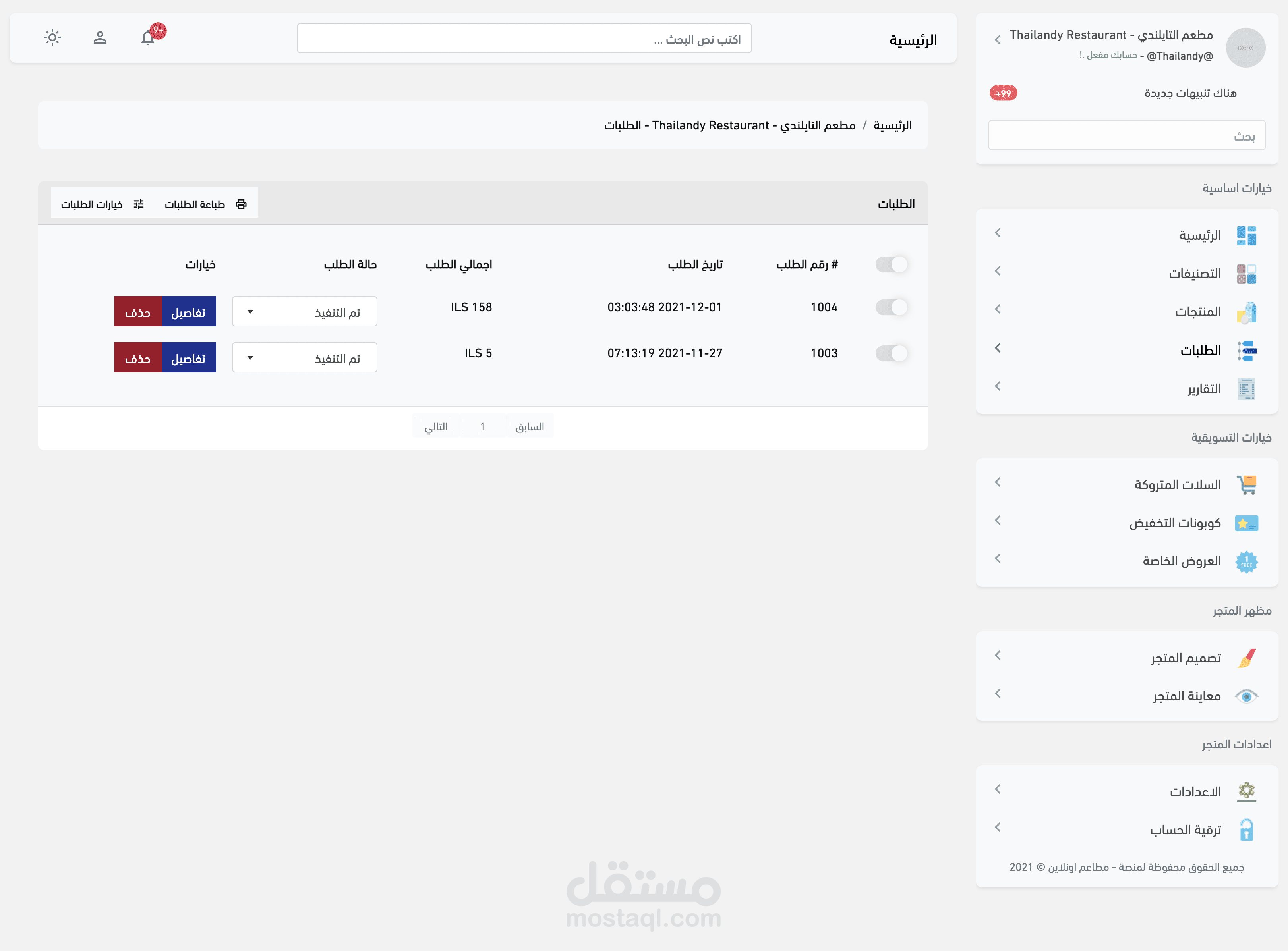The image size is (1288, 951).
Task: Click red delete button for order 1003
Action: (x=138, y=357)
